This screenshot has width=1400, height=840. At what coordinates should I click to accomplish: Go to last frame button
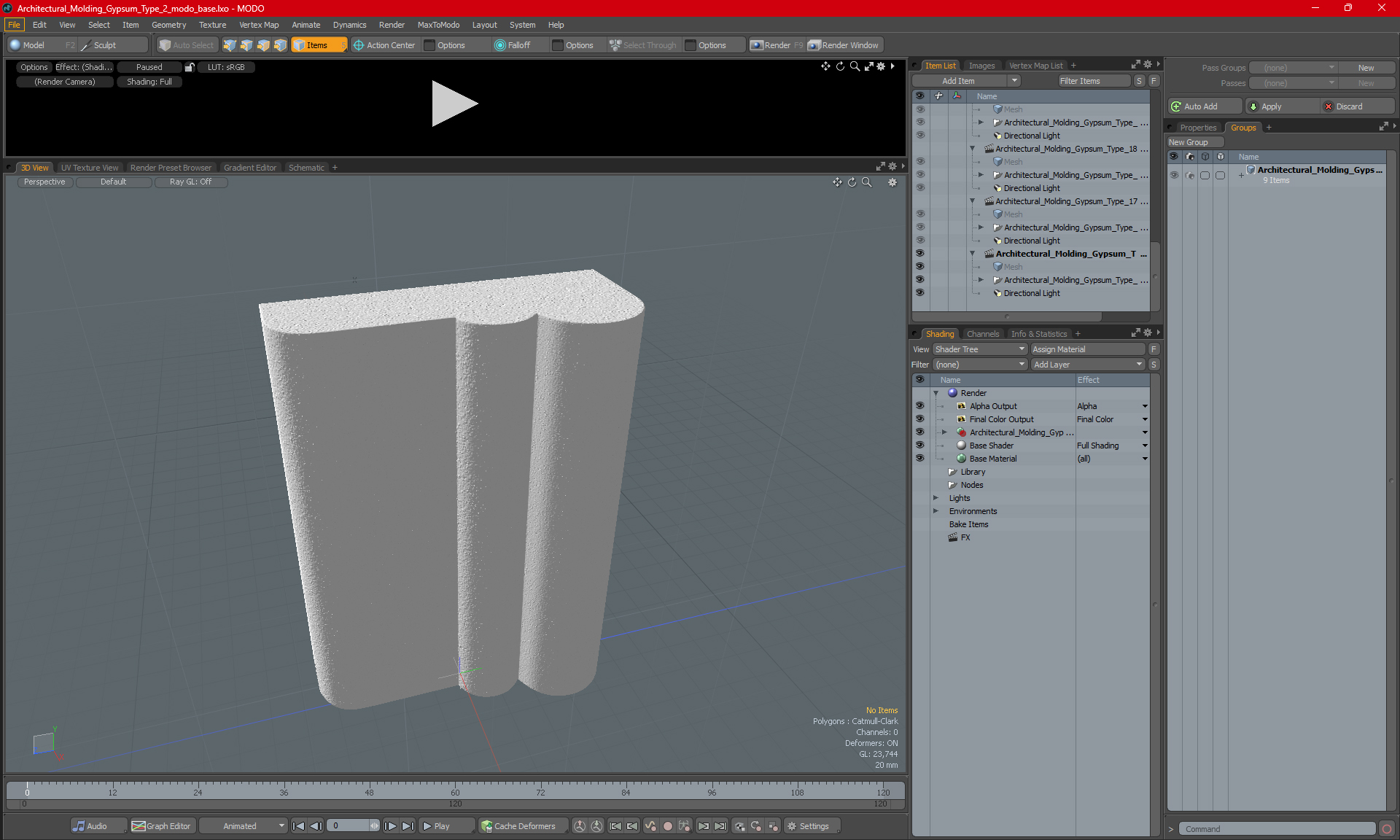pyautogui.click(x=408, y=826)
